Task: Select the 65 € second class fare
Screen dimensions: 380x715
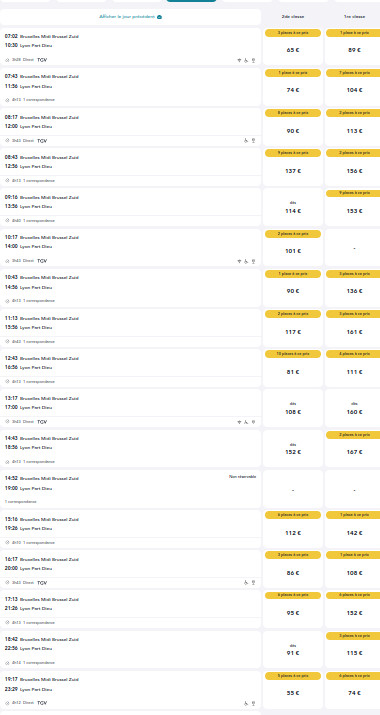Action: (293, 46)
